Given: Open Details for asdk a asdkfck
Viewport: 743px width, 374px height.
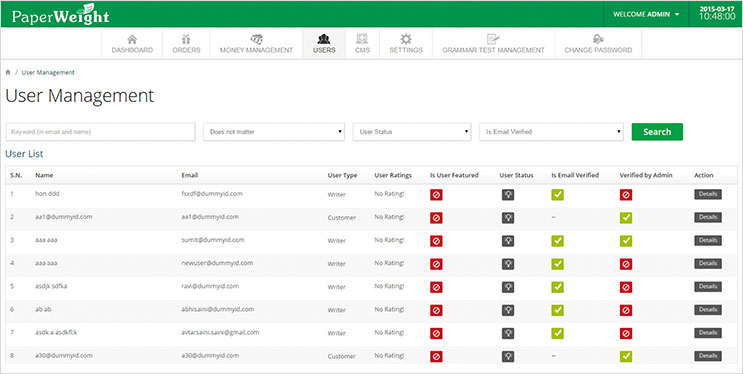Looking at the screenshot, I should click(x=708, y=333).
